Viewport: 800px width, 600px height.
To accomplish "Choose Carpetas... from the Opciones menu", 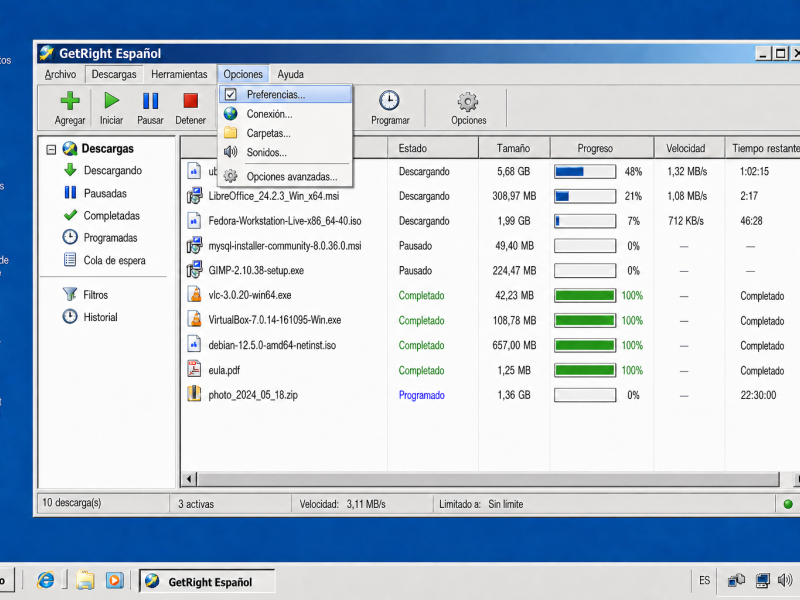I will click(x=286, y=133).
